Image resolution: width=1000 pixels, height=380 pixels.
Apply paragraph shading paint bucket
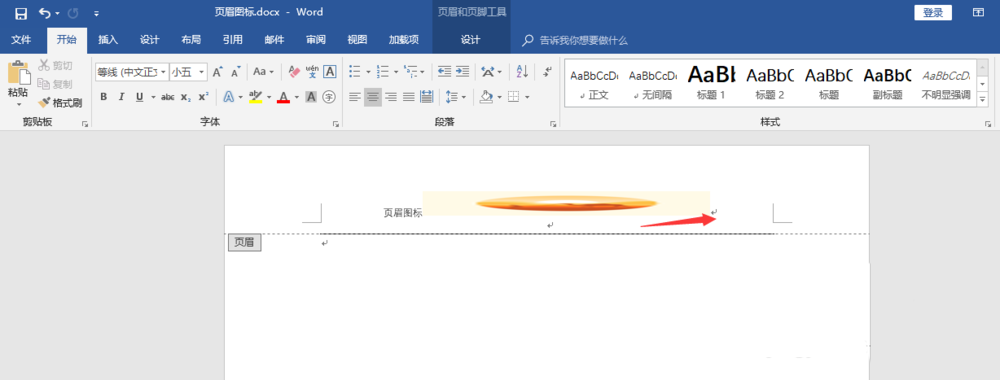coord(487,97)
